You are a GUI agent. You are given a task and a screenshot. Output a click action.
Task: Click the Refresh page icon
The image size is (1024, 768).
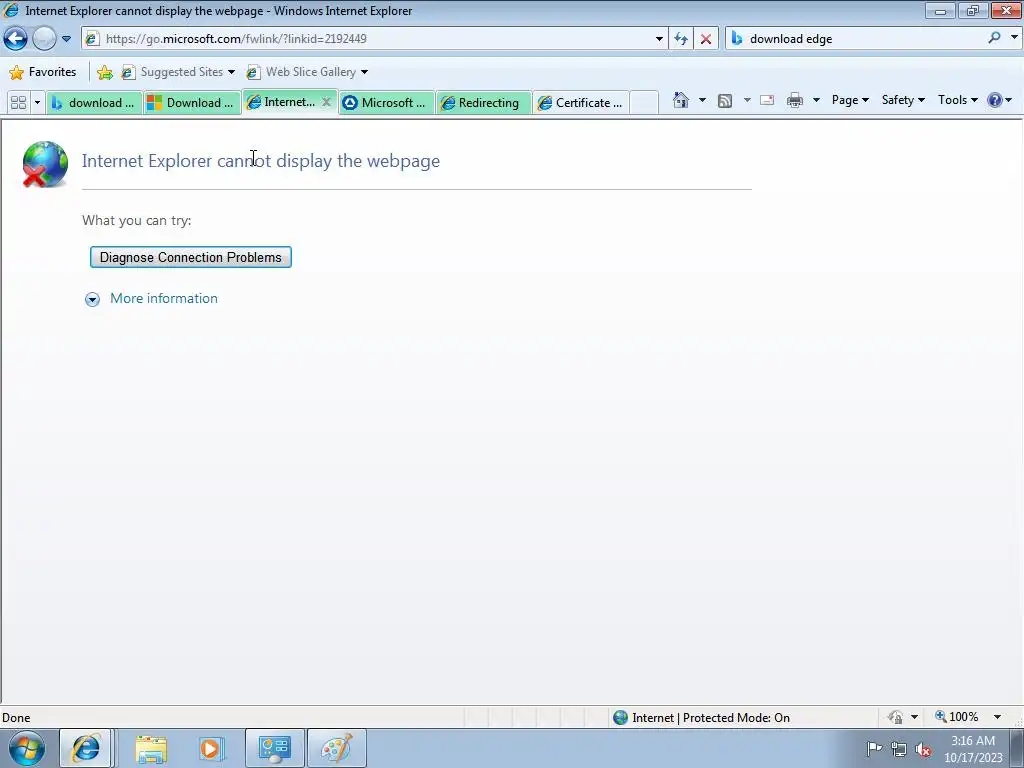681,39
